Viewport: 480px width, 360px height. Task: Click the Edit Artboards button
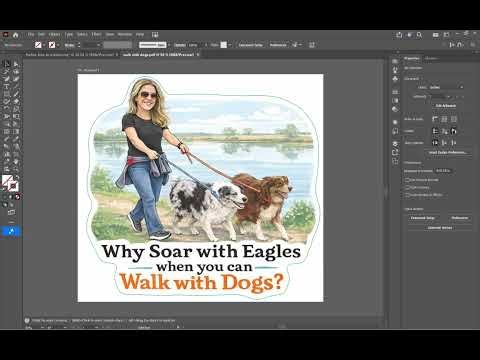(x=446, y=106)
